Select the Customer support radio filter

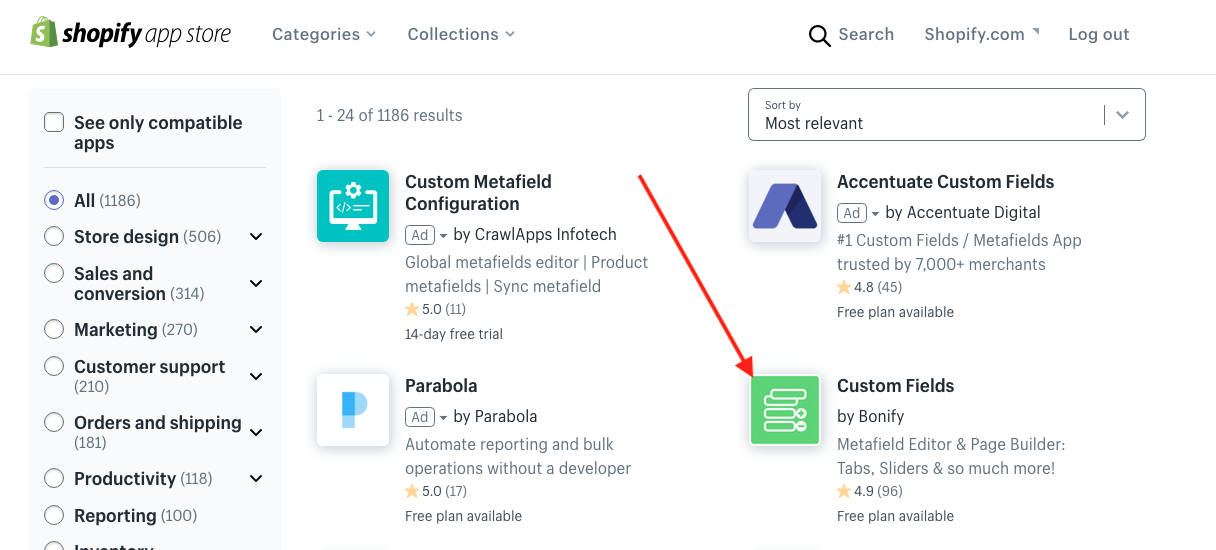click(54, 366)
